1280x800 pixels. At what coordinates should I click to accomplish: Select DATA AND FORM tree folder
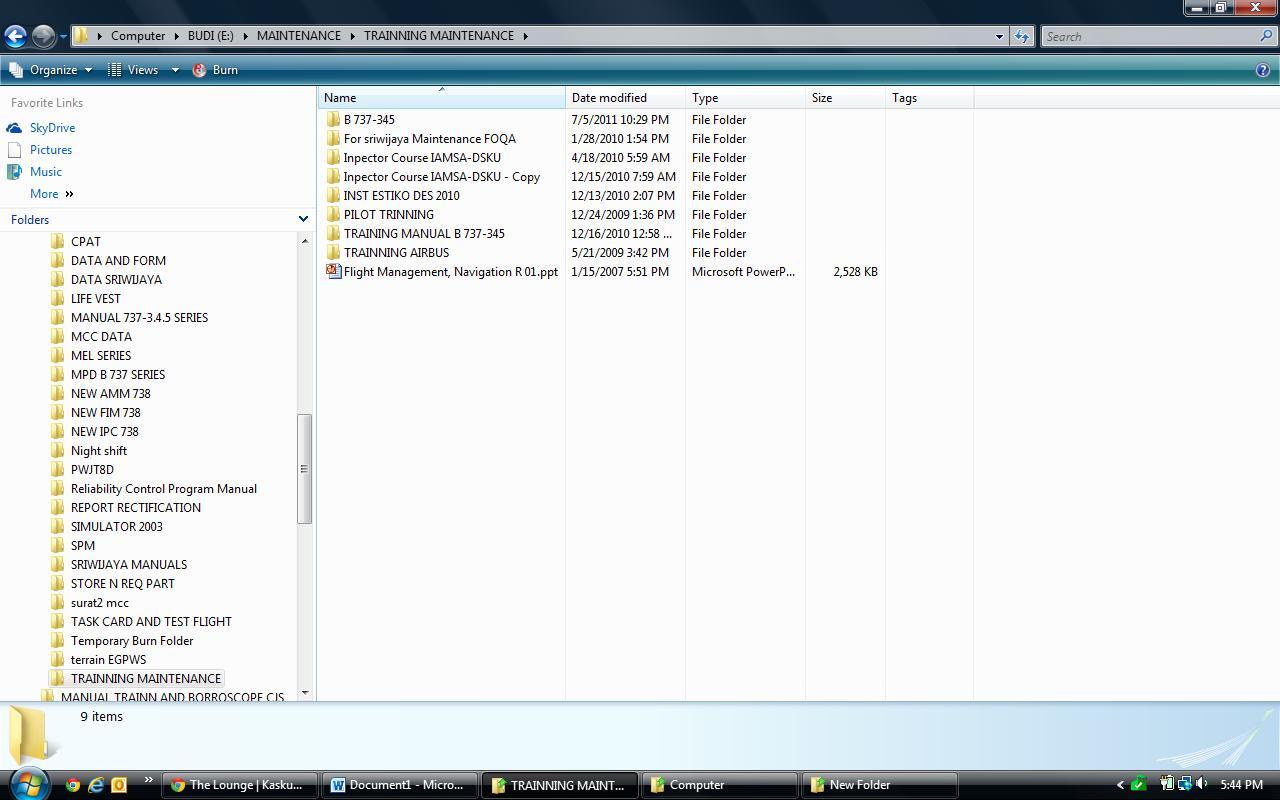coord(118,261)
